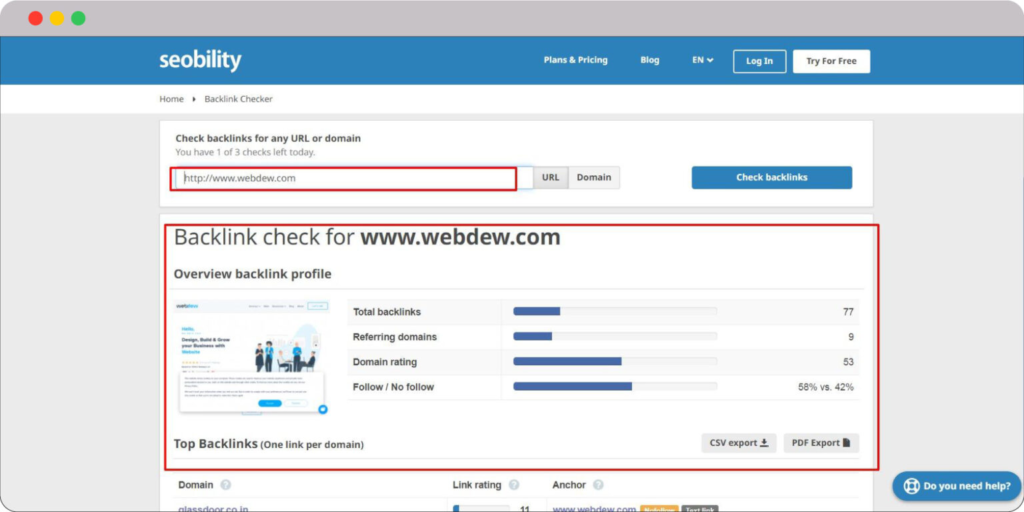This screenshot has height=512, width=1024.
Task: Click the Domain column header
Action: [196, 485]
